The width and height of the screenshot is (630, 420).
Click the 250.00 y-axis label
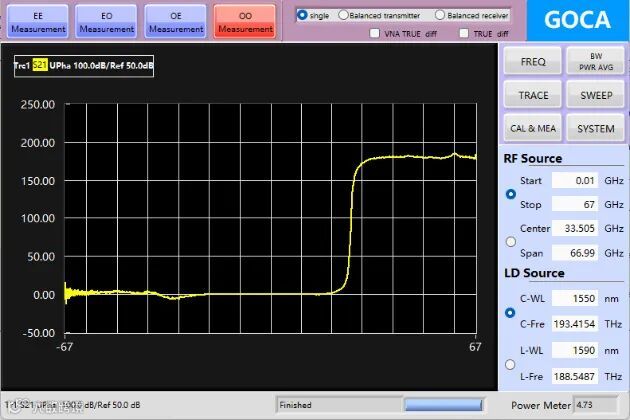tap(38, 105)
